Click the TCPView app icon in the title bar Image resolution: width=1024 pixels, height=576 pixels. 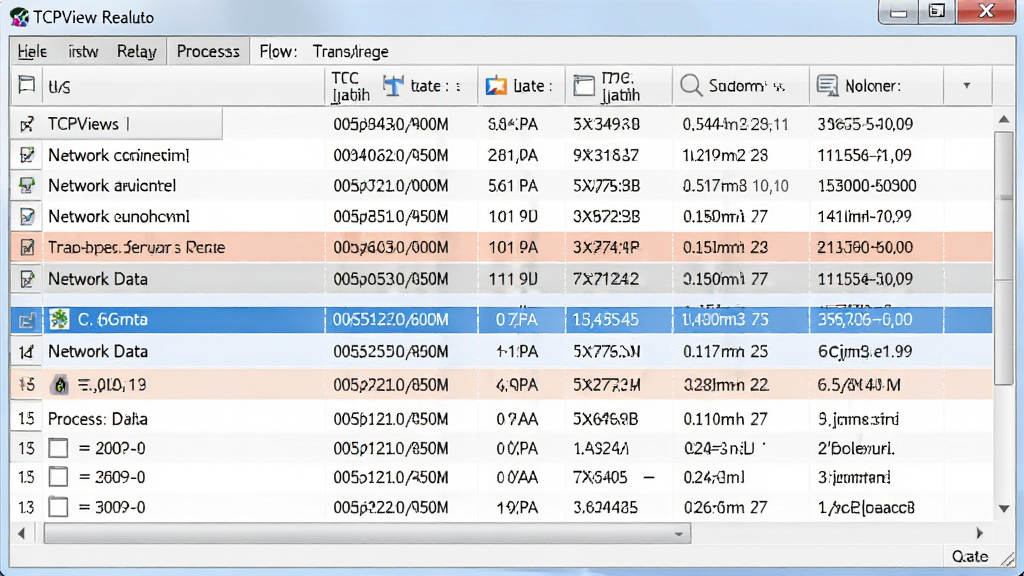19,17
